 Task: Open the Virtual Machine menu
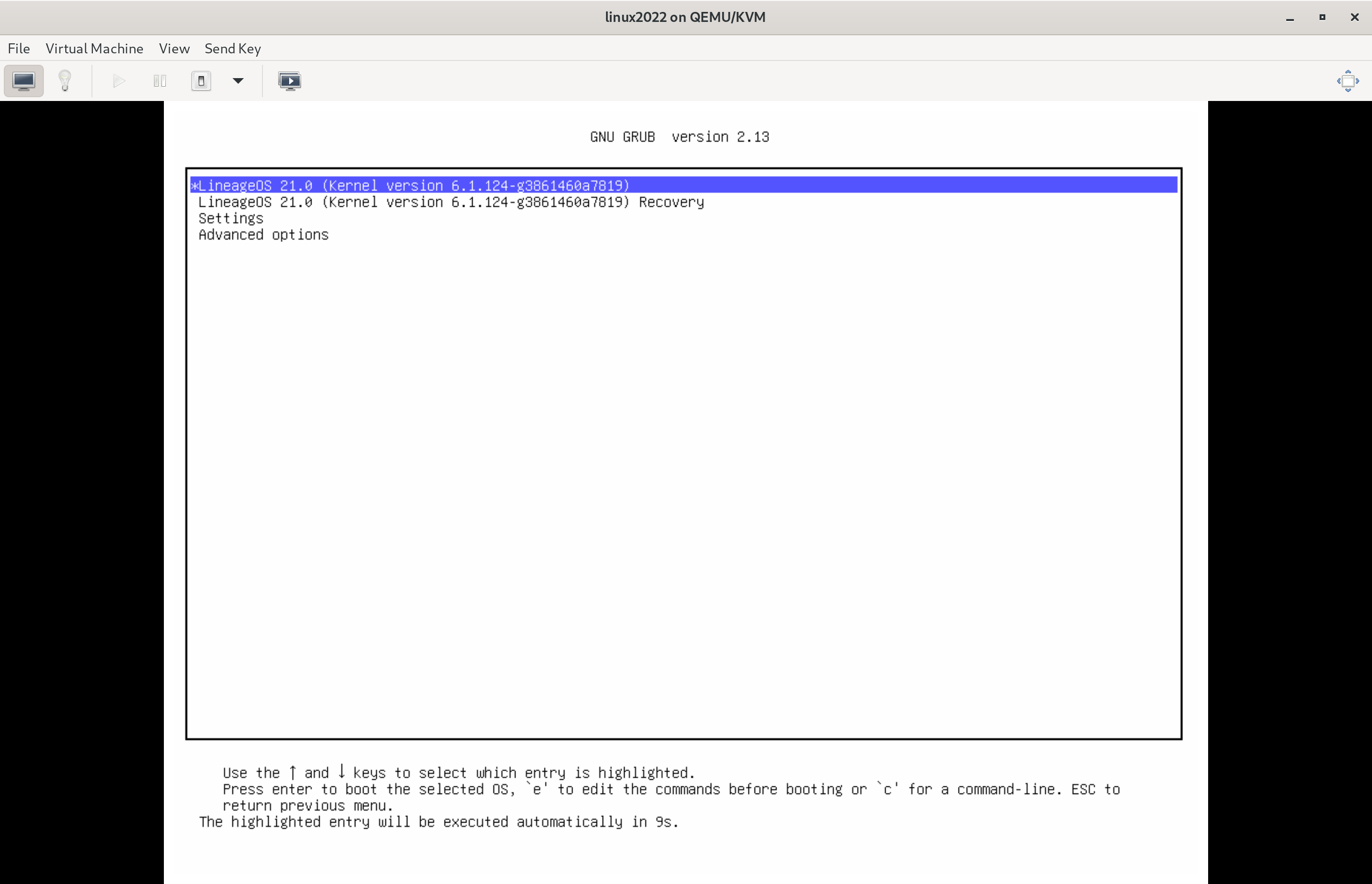pyautogui.click(x=94, y=48)
